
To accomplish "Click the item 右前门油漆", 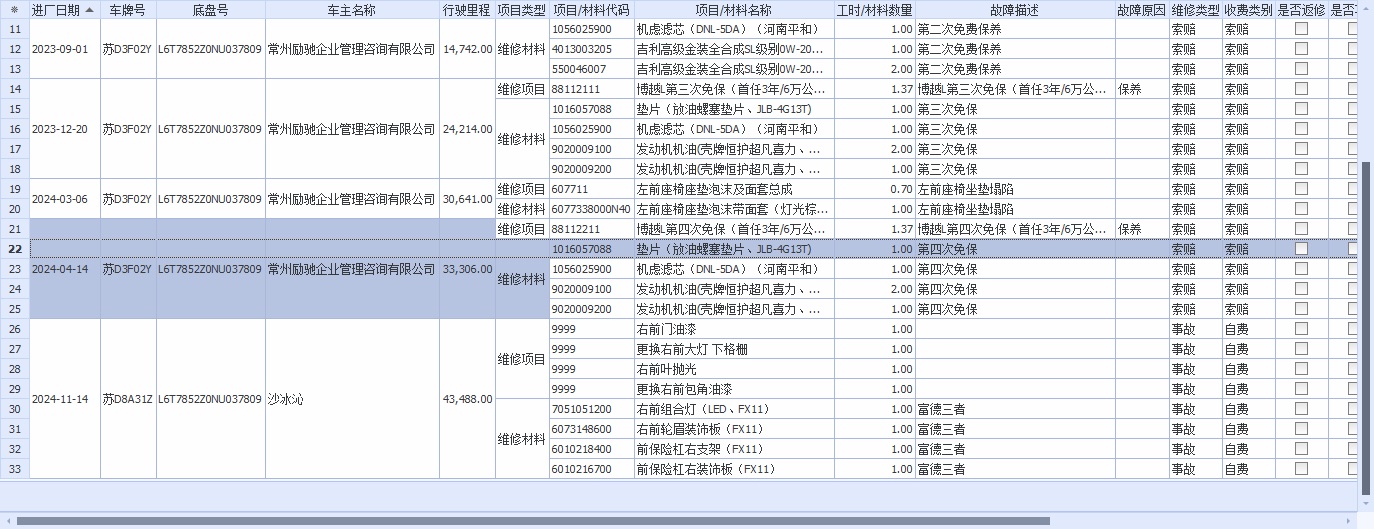I will coord(667,329).
